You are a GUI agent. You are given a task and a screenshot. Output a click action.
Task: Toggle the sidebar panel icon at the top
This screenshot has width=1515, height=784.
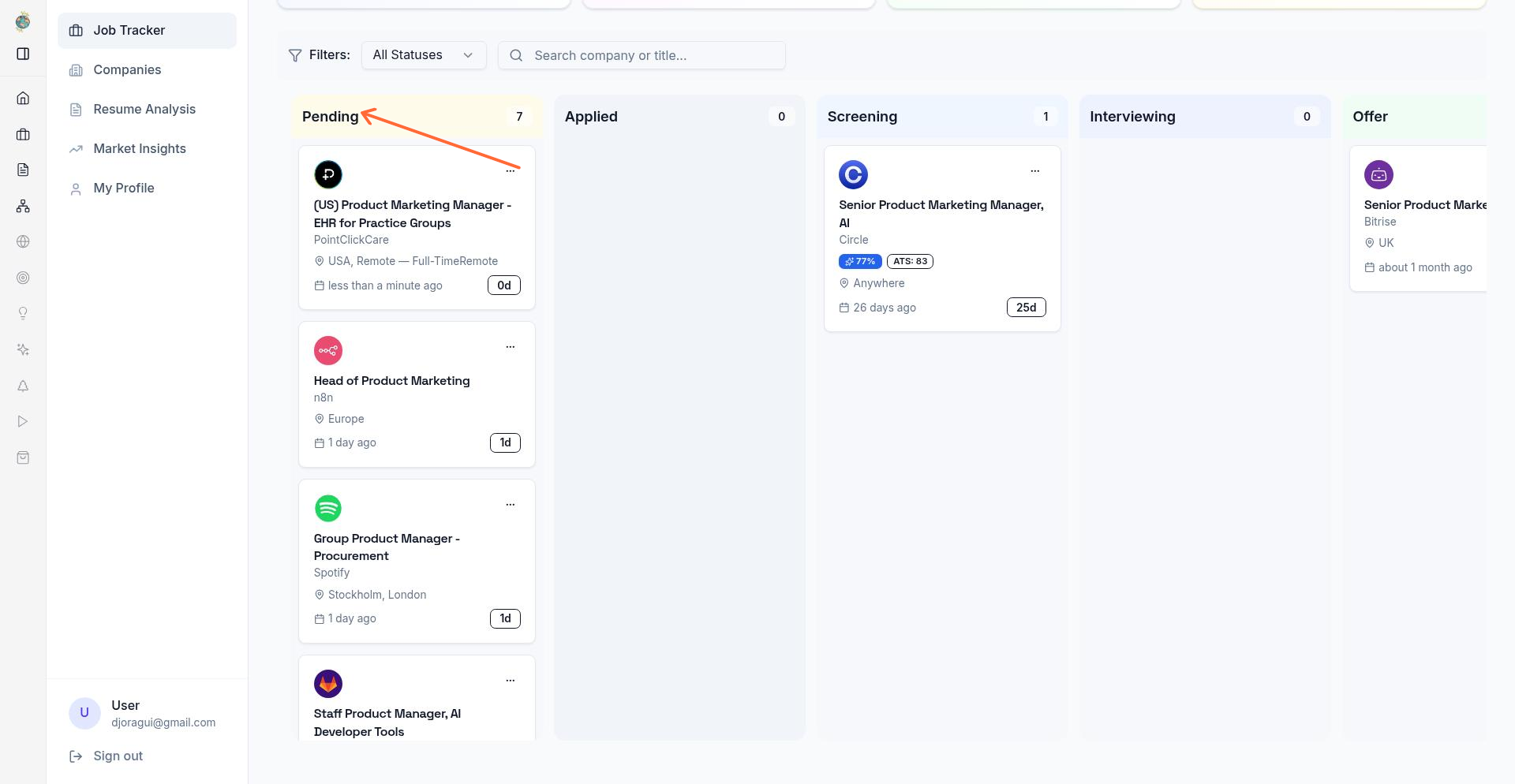(23, 54)
